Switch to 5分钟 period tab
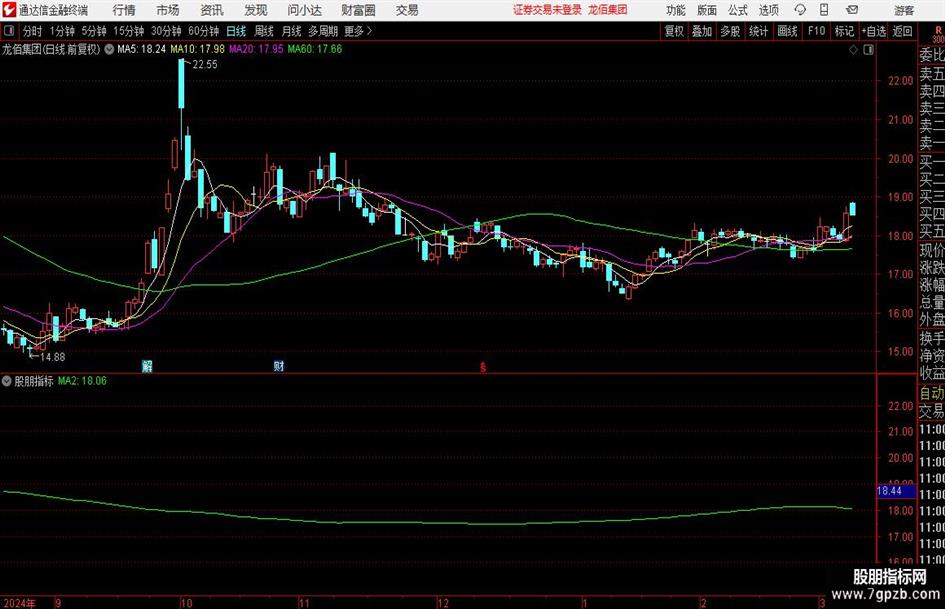This screenshot has width=945, height=609. pos(94,31)
